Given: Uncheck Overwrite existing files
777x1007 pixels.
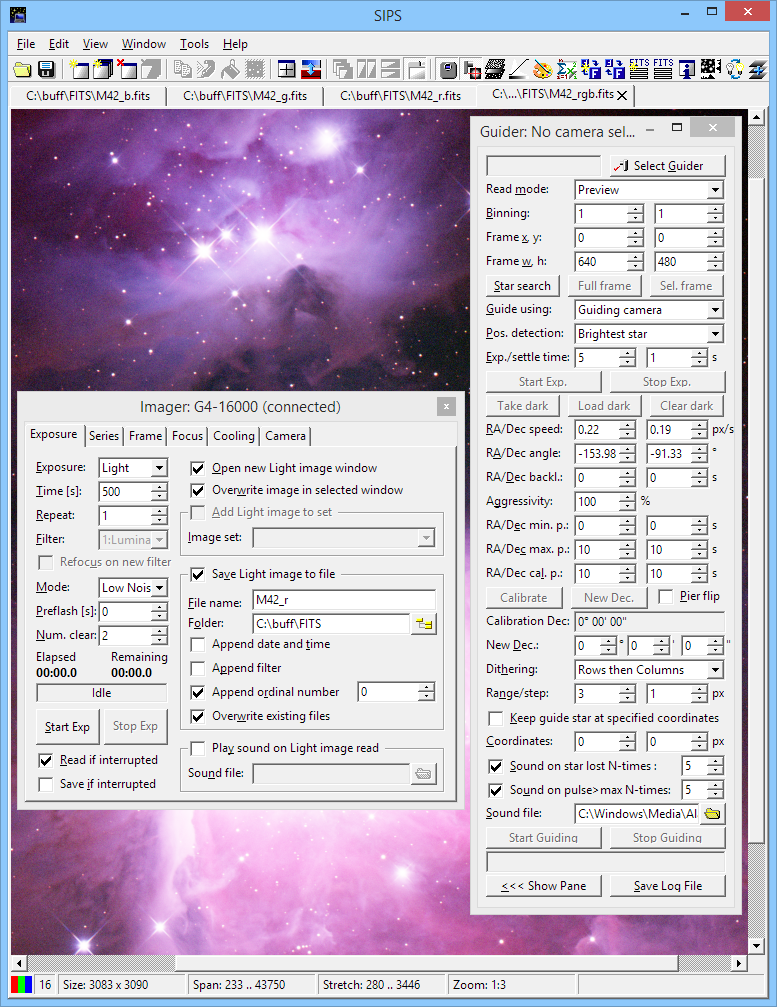Looking at the screenshot, I should click(198, 716).
